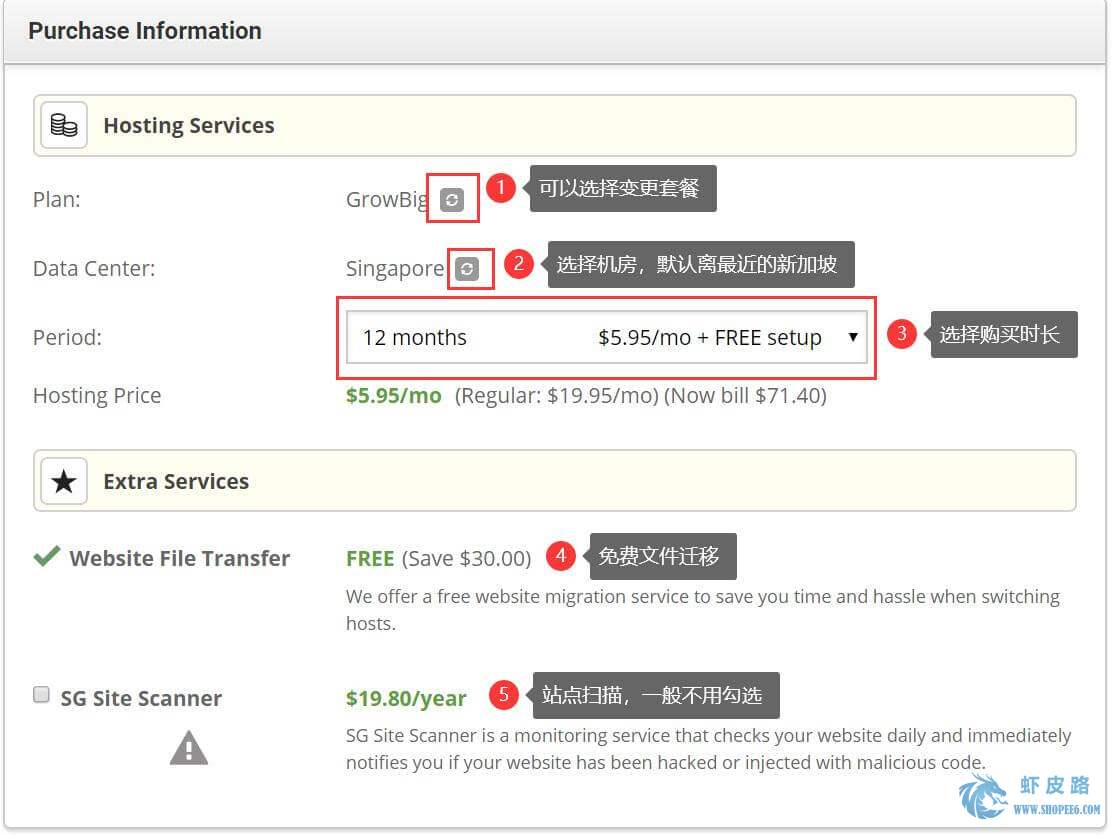The width and height of the screenshot is (1117, 835).
Task: Click the green checkmark beside Website File Transfer
Action: [47, 556]
